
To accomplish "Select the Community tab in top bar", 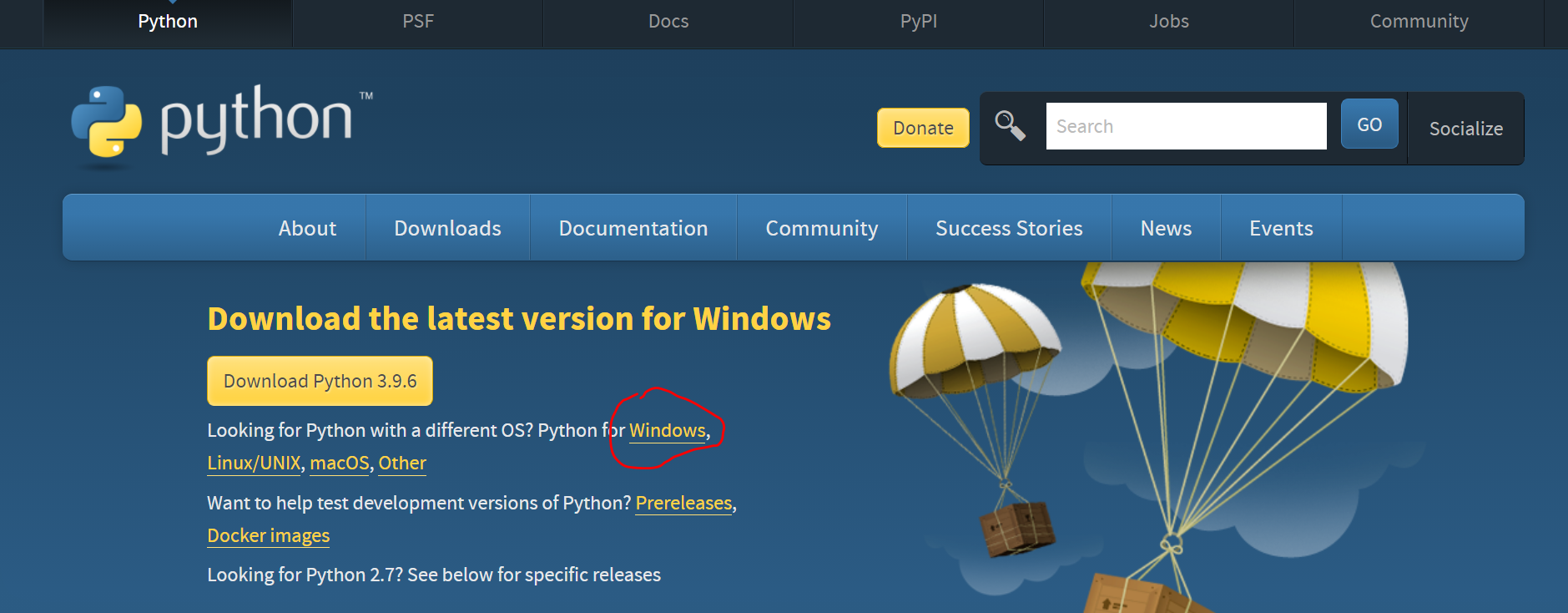I will pyautogui.click(x=1419, y=23).
